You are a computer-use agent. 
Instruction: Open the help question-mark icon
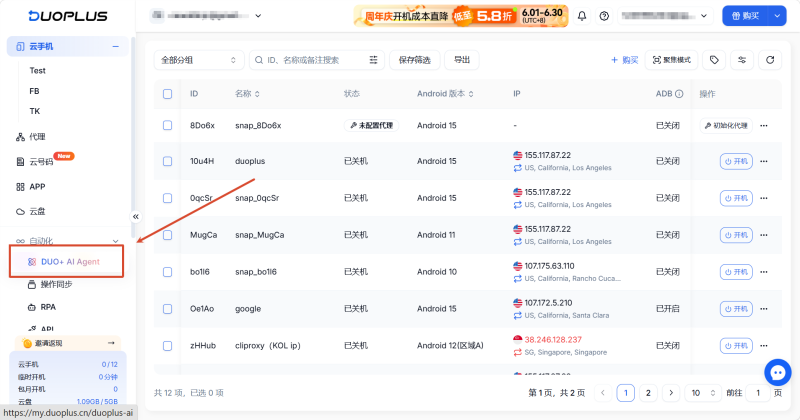point(604,16)
